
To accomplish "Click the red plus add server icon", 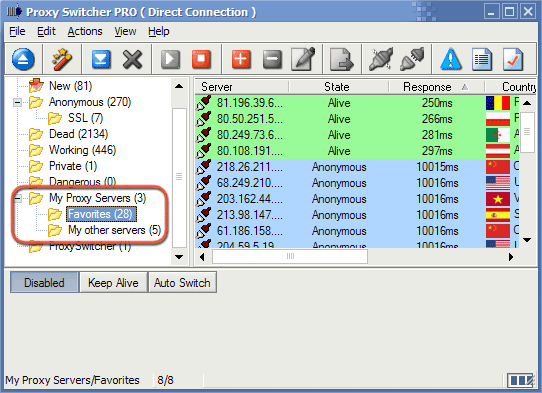I will point(241,59).
